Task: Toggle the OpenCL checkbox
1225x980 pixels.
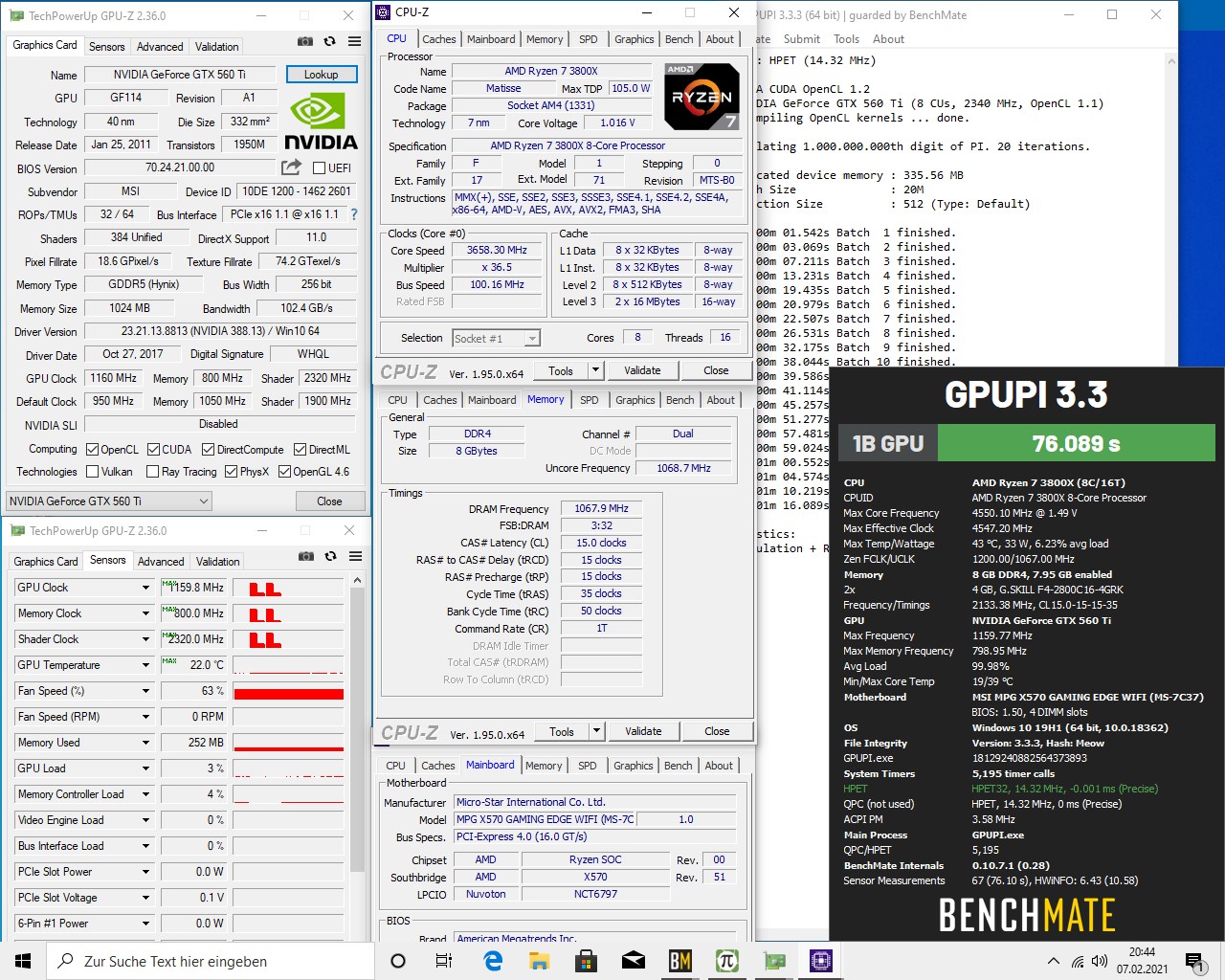Action: point(92,450)
